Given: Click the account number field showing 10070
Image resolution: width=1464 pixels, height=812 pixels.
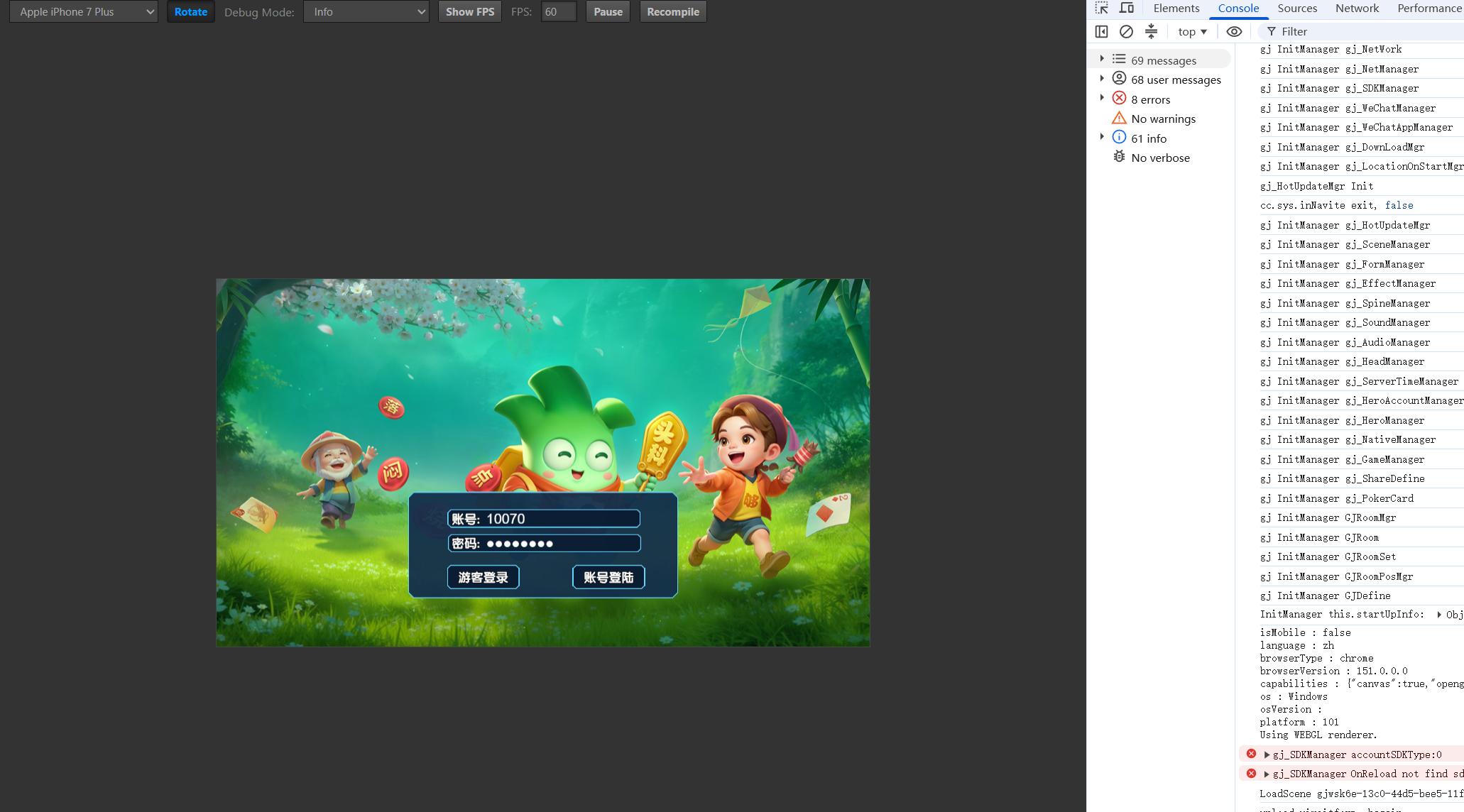Looking at the screenshot, I should [x=544, y=519].
